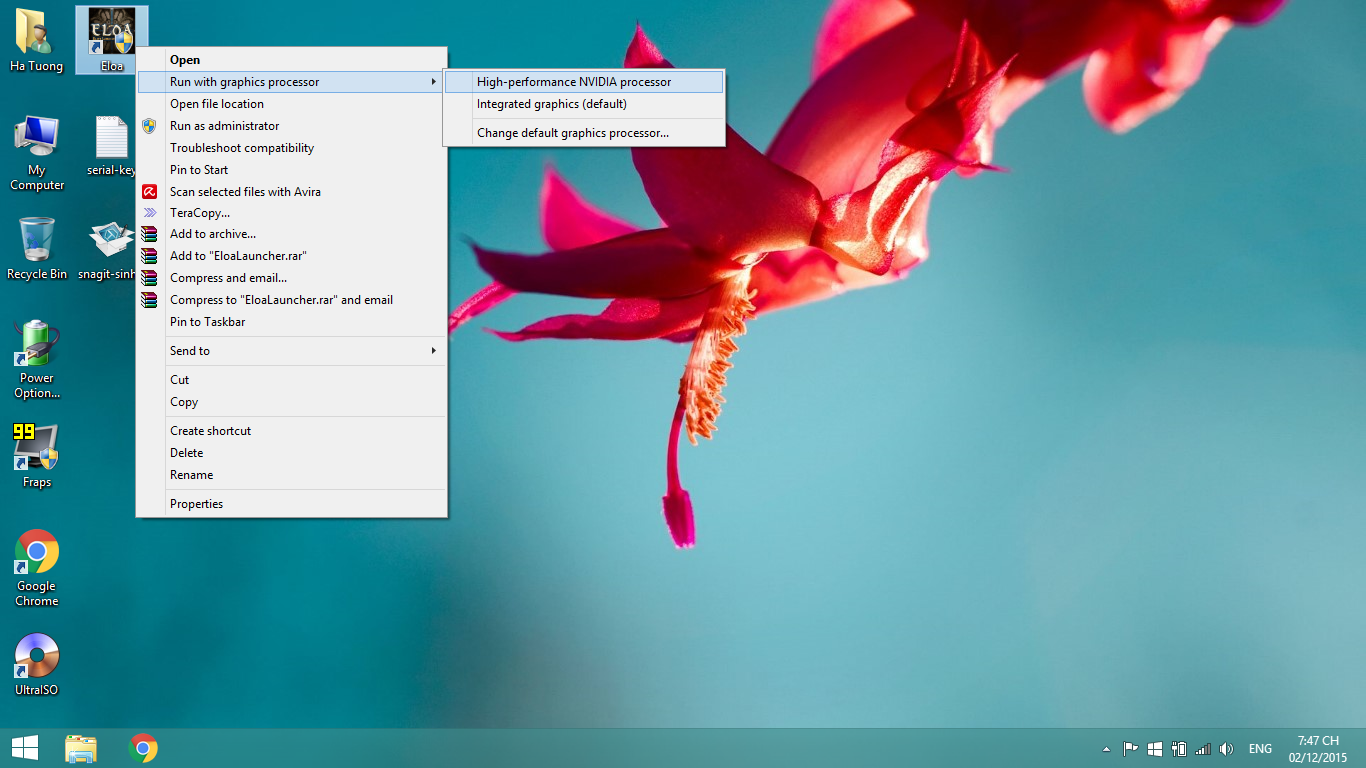Image resolution: width=1366 pixels, height=768 pixels.
Task: Select High-performance NVIDIA processor
Action: [584, 82]
